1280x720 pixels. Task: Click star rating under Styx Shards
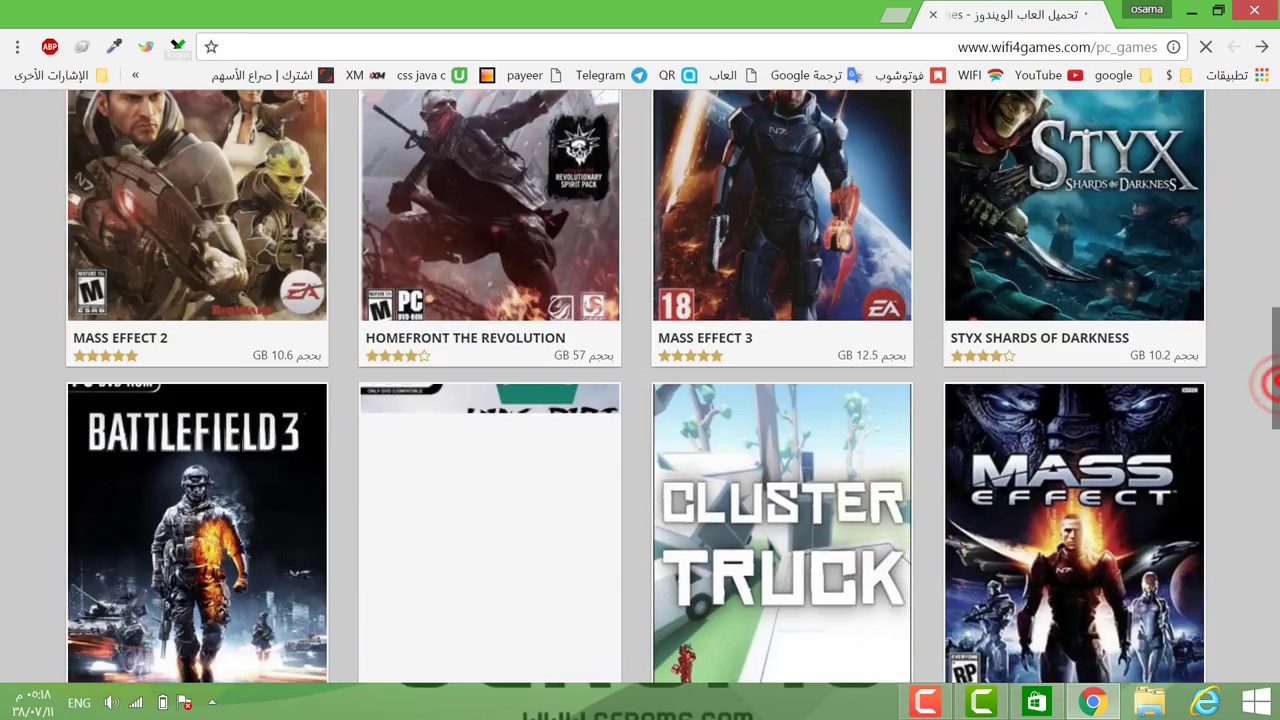click(x=983, y=356)
